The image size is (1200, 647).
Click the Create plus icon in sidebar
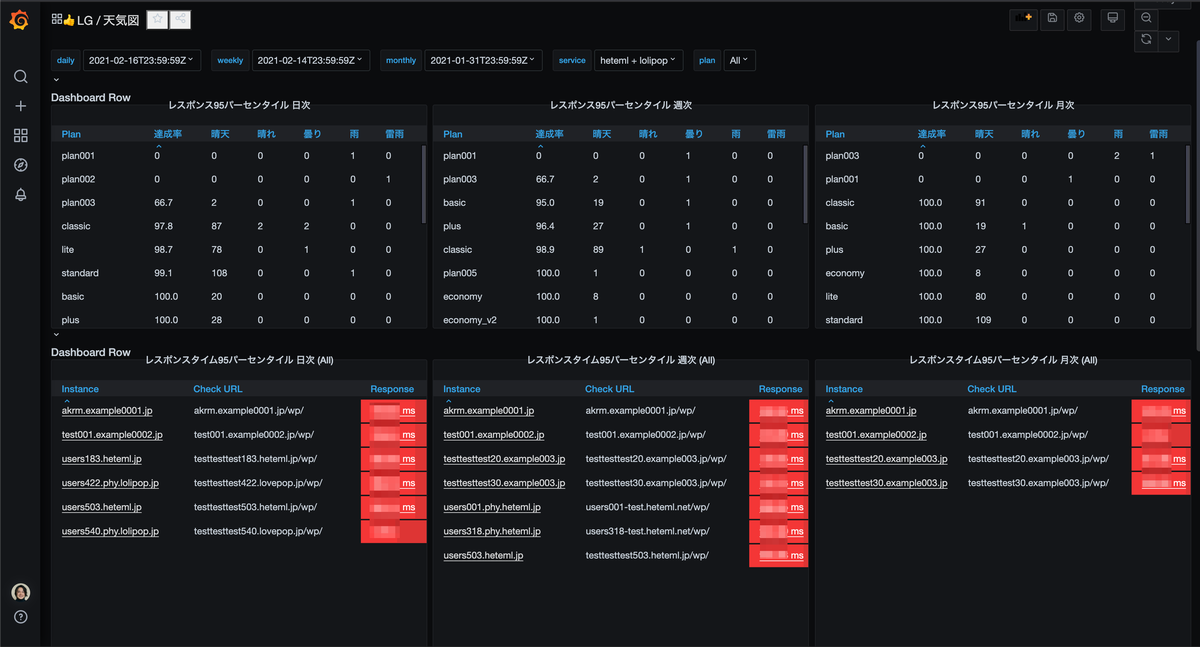coord(20,106)
